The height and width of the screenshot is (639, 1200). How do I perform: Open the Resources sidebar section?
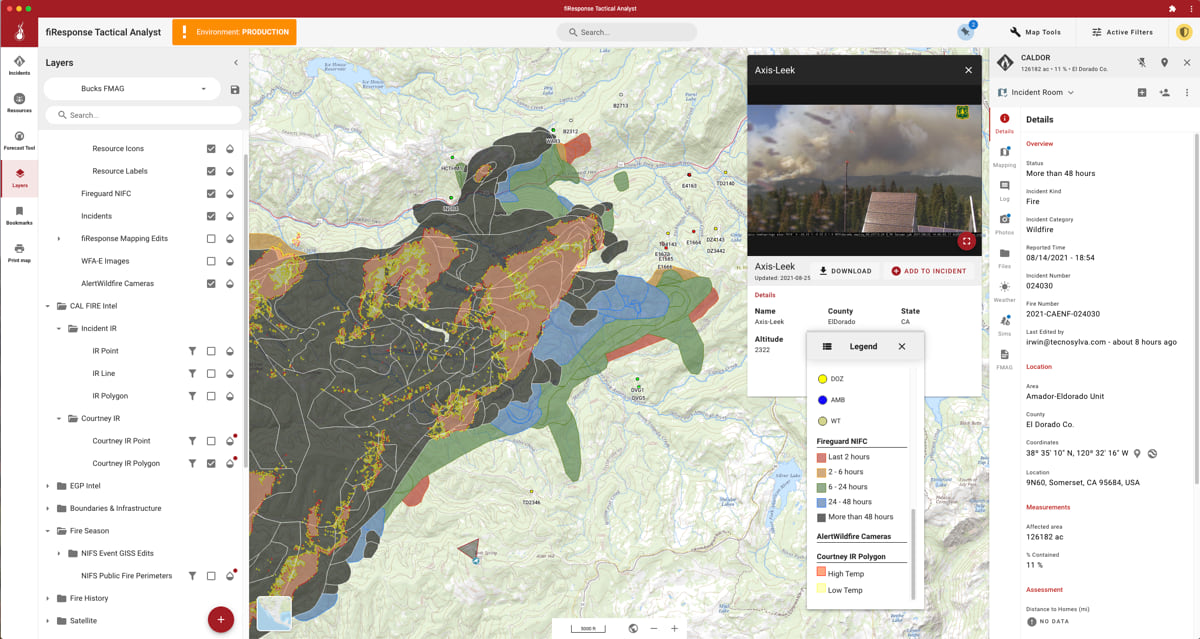tap(19, 103)
